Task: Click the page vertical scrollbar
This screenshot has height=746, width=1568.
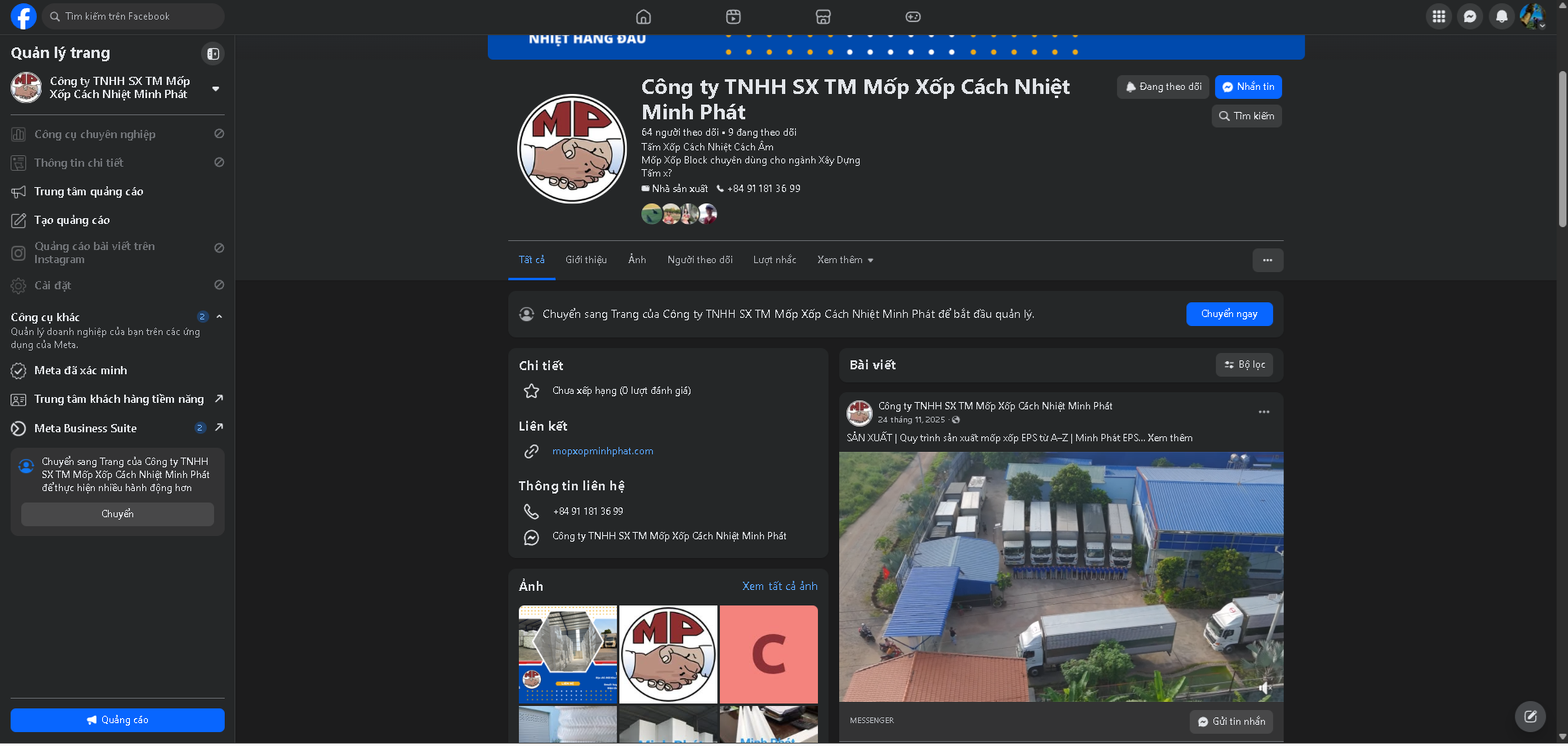Action: coord(1562,147)
